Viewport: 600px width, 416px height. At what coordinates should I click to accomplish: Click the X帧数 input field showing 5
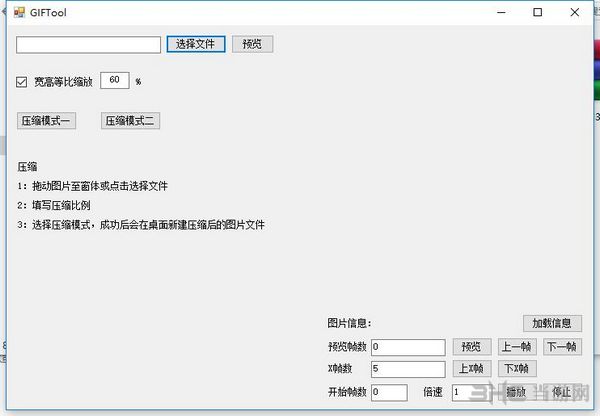coord(408,369)
